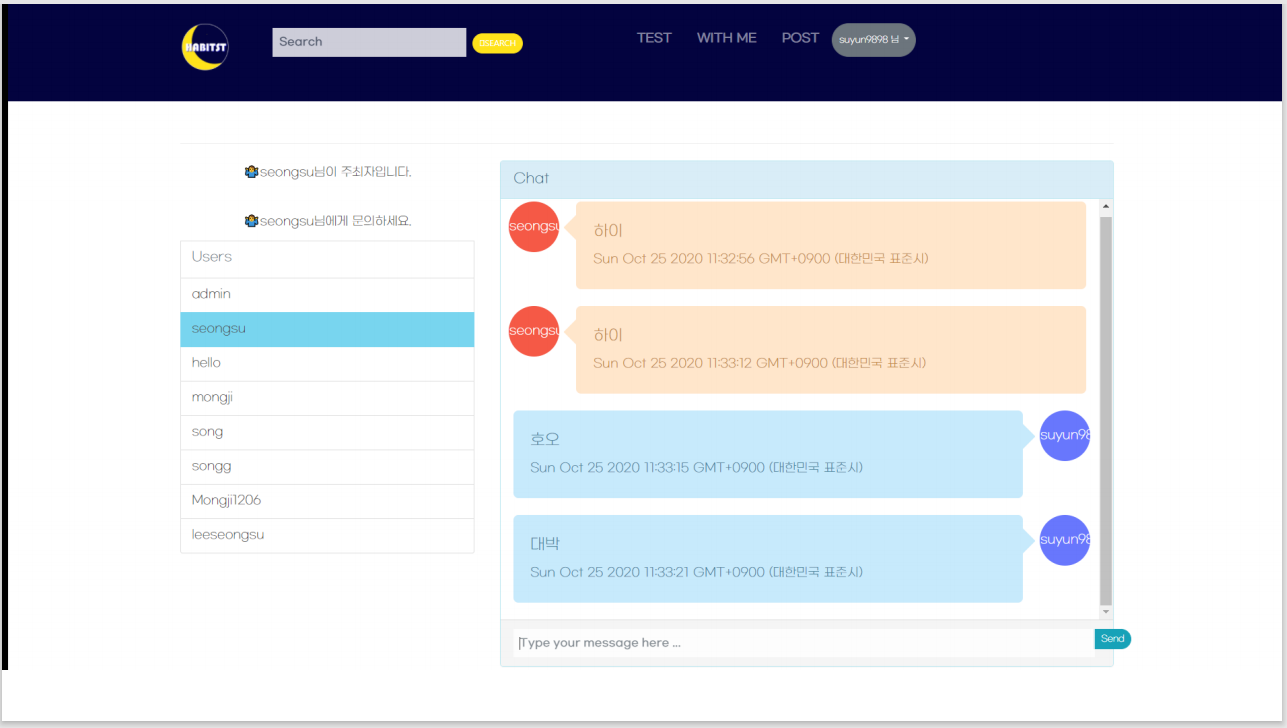
Task: Send the chat message
Action: [1112, 639]
